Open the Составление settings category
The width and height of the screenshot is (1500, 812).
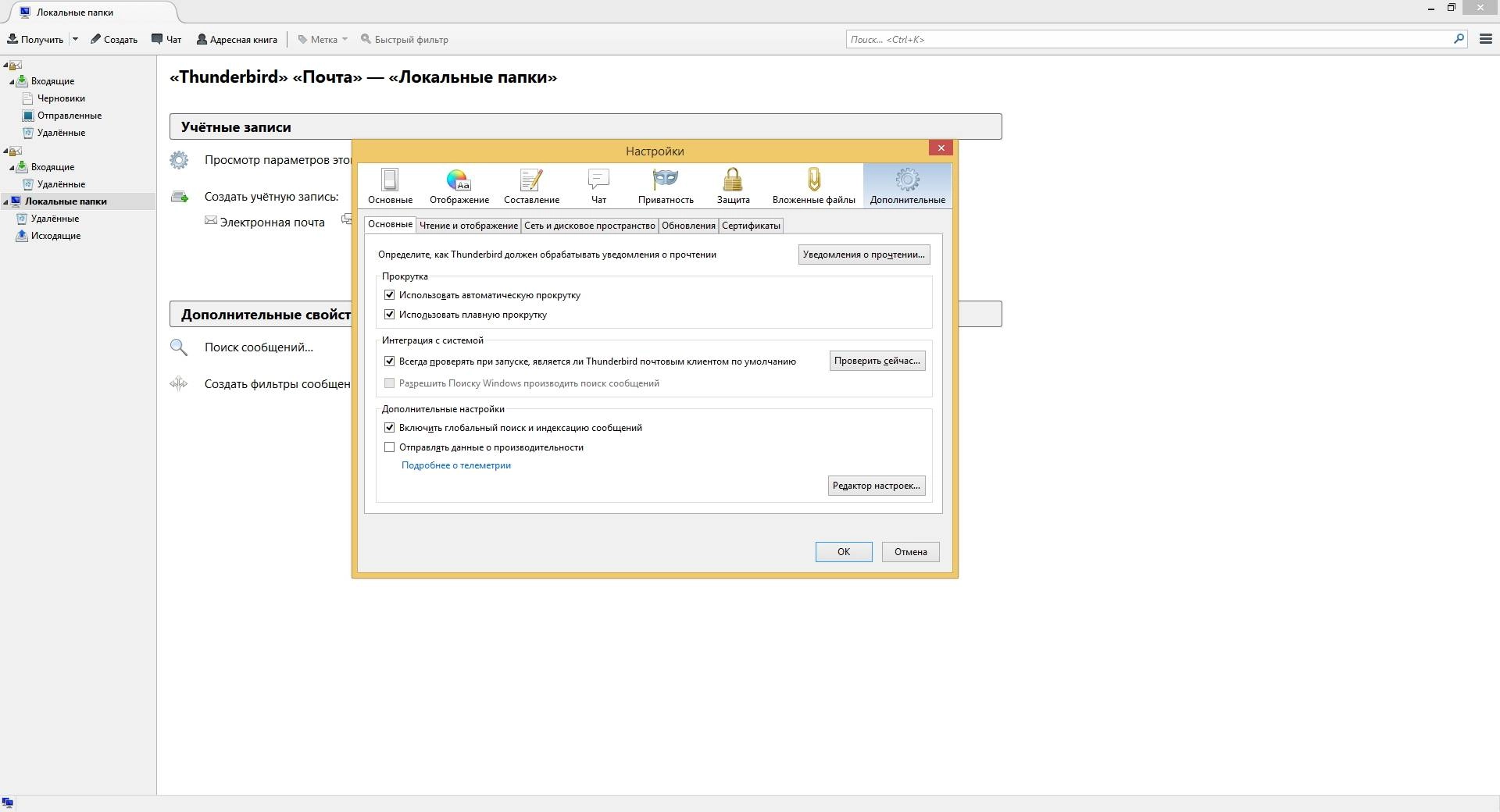531,186
